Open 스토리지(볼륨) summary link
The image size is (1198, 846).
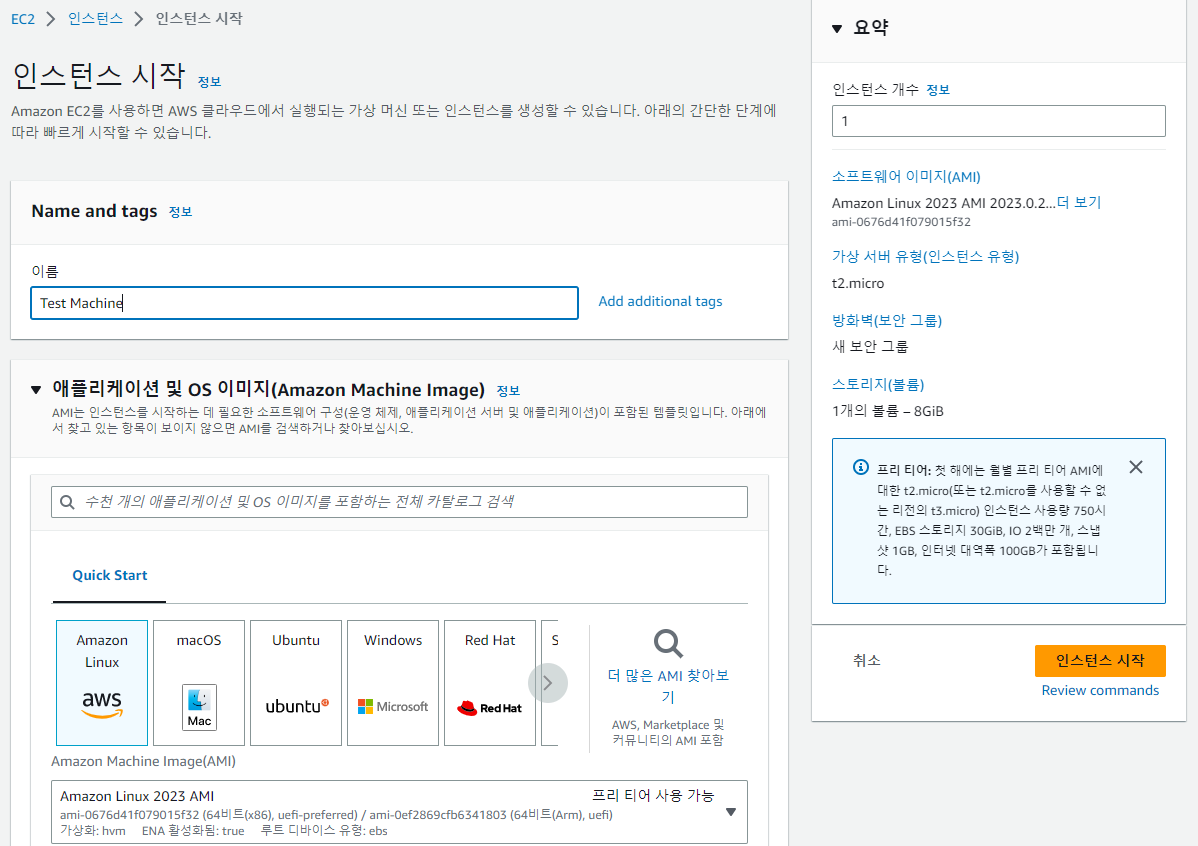pyautogui.click(x=878, y=384)
